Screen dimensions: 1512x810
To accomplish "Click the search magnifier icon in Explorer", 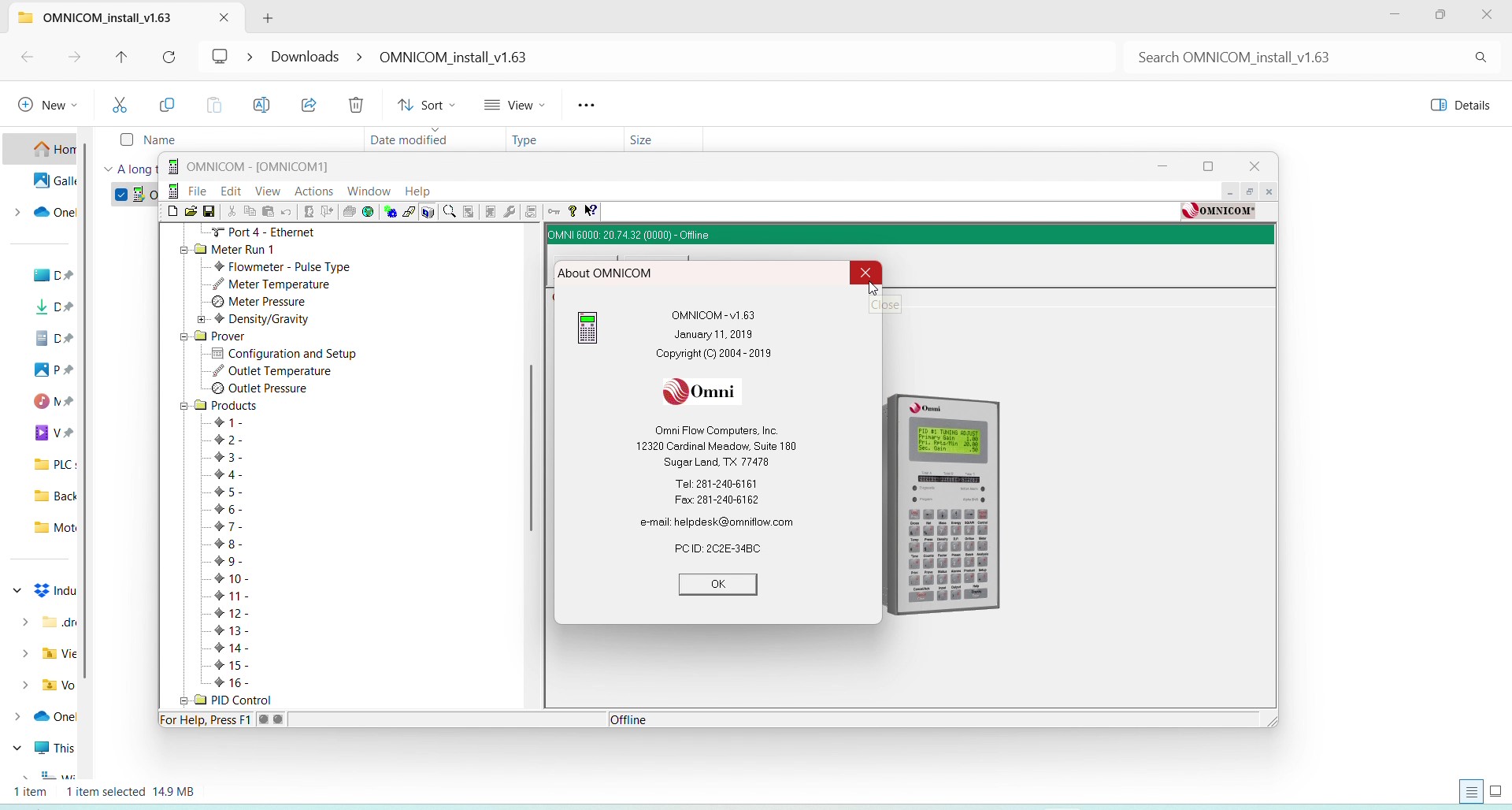I will (1482, 58).
